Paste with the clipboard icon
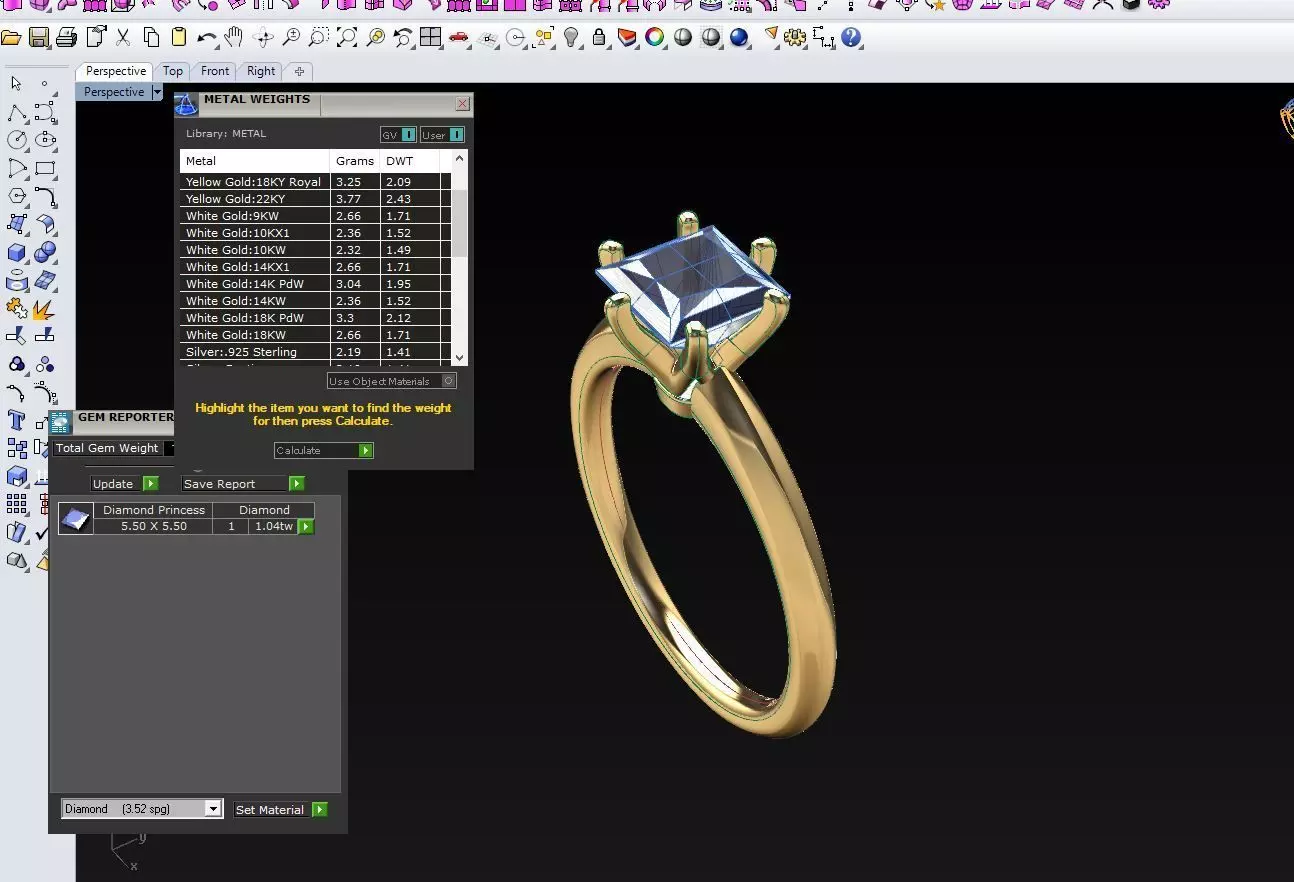Screen dimensions: 1294x882 tap(179, 38)
